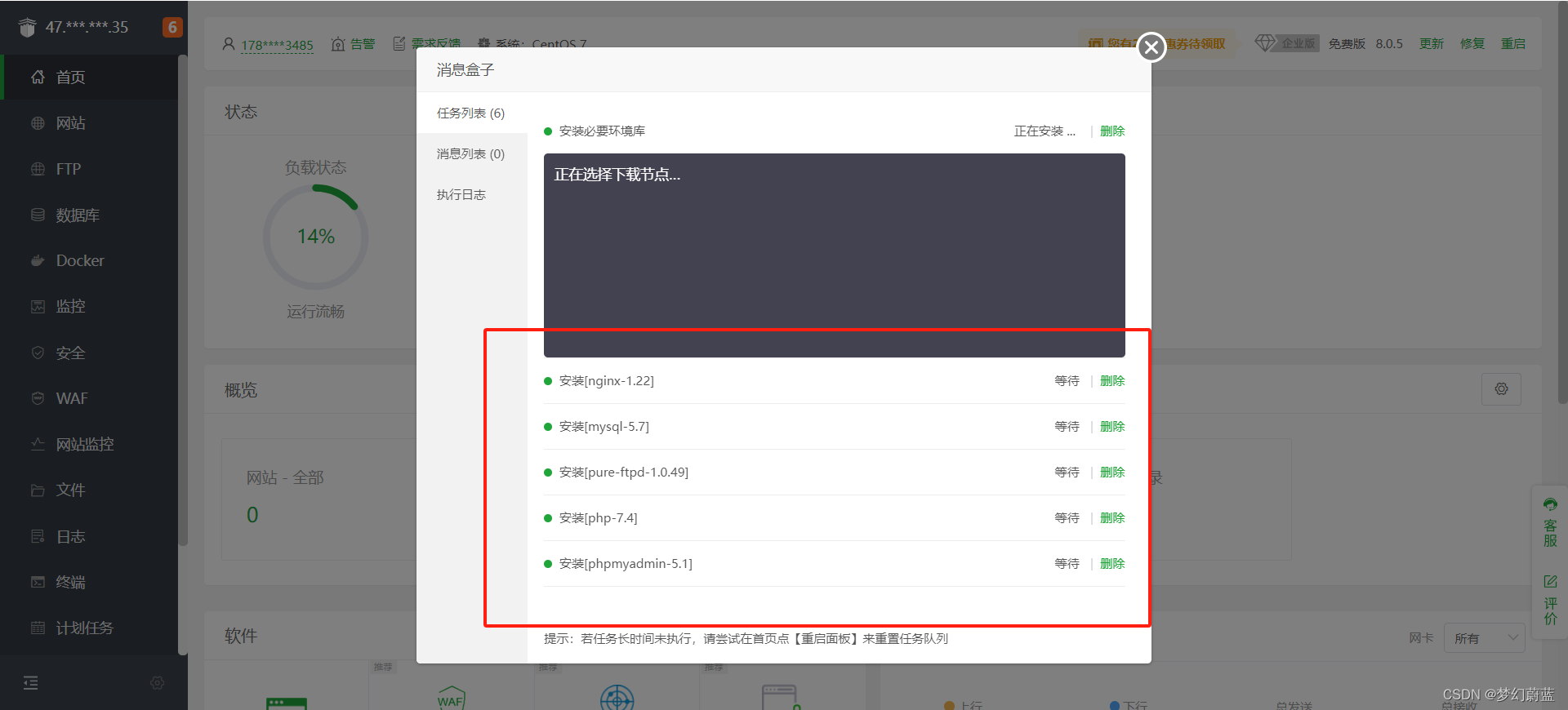Open the Docker sidebar item
This screenshot has height=710, width=1568.
88,260
